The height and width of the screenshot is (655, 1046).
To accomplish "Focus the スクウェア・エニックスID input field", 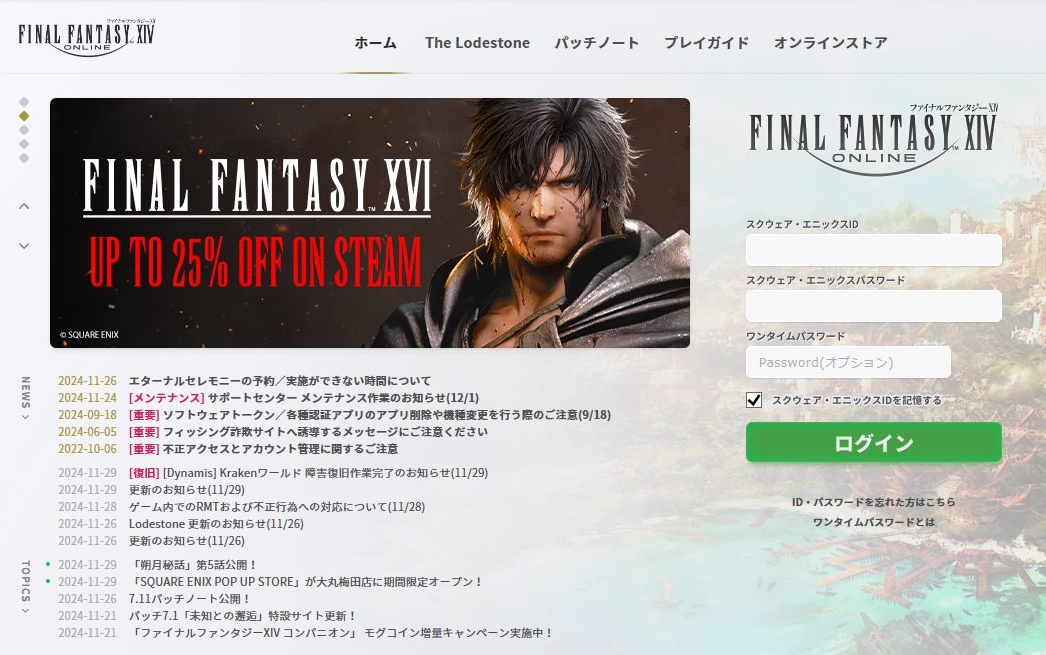I will click(x=874, y=250).
